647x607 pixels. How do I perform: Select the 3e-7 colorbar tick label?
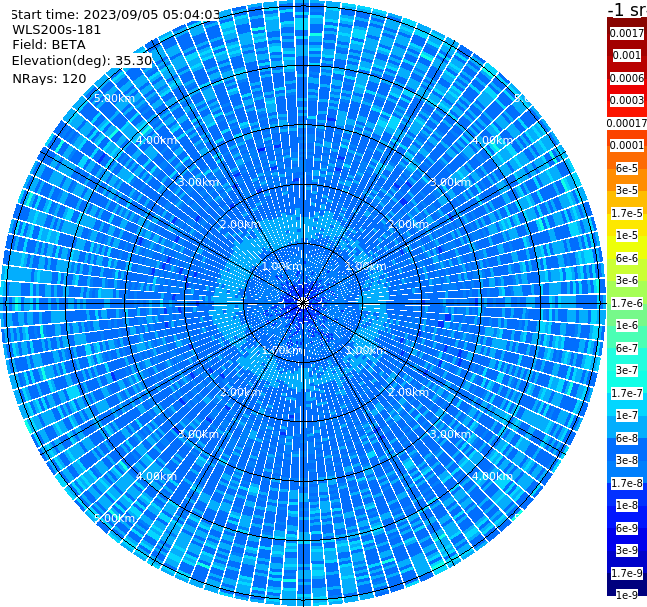click(x=627, y=370)
